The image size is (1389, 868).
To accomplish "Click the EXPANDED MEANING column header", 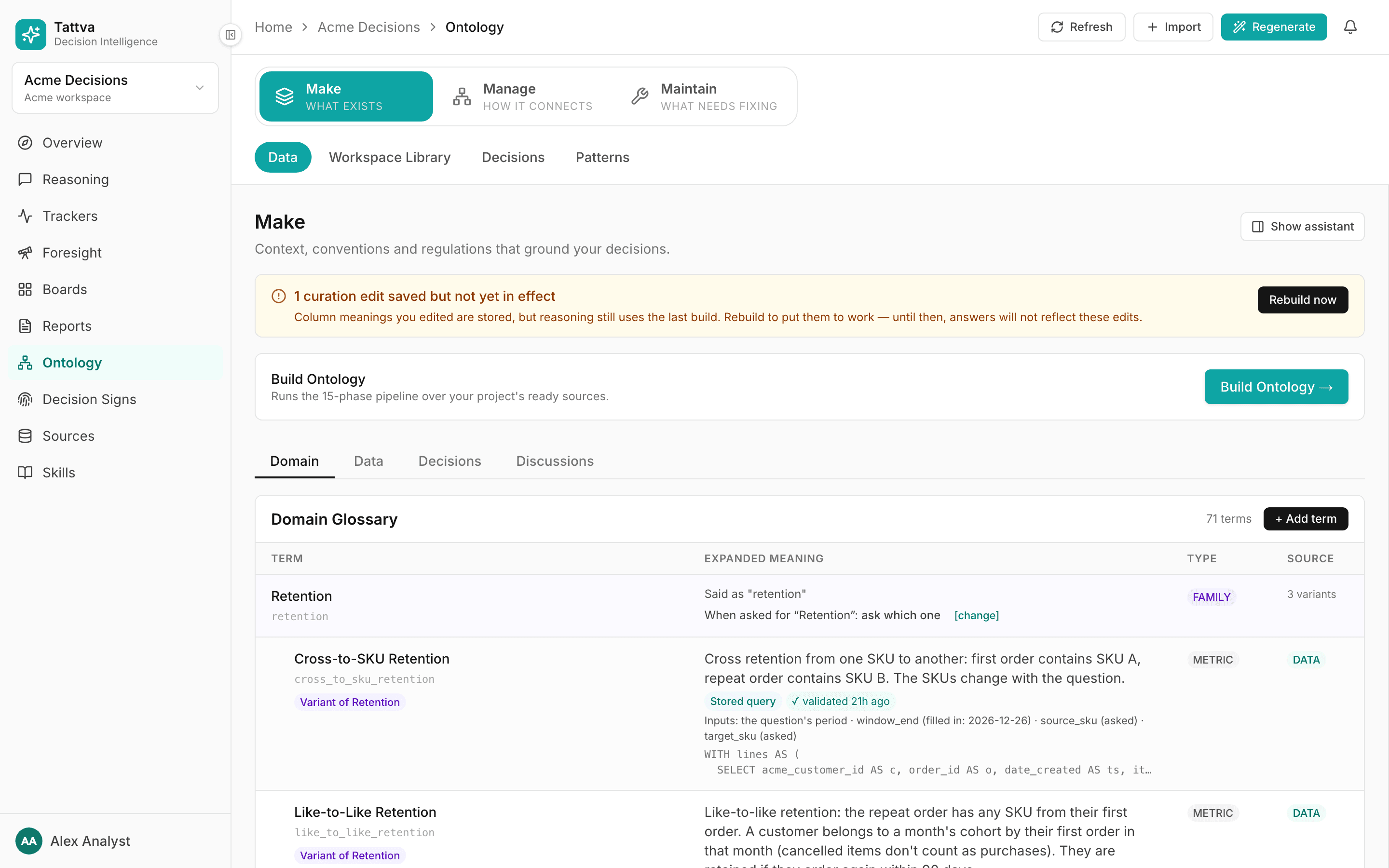I will pos(763,558).
